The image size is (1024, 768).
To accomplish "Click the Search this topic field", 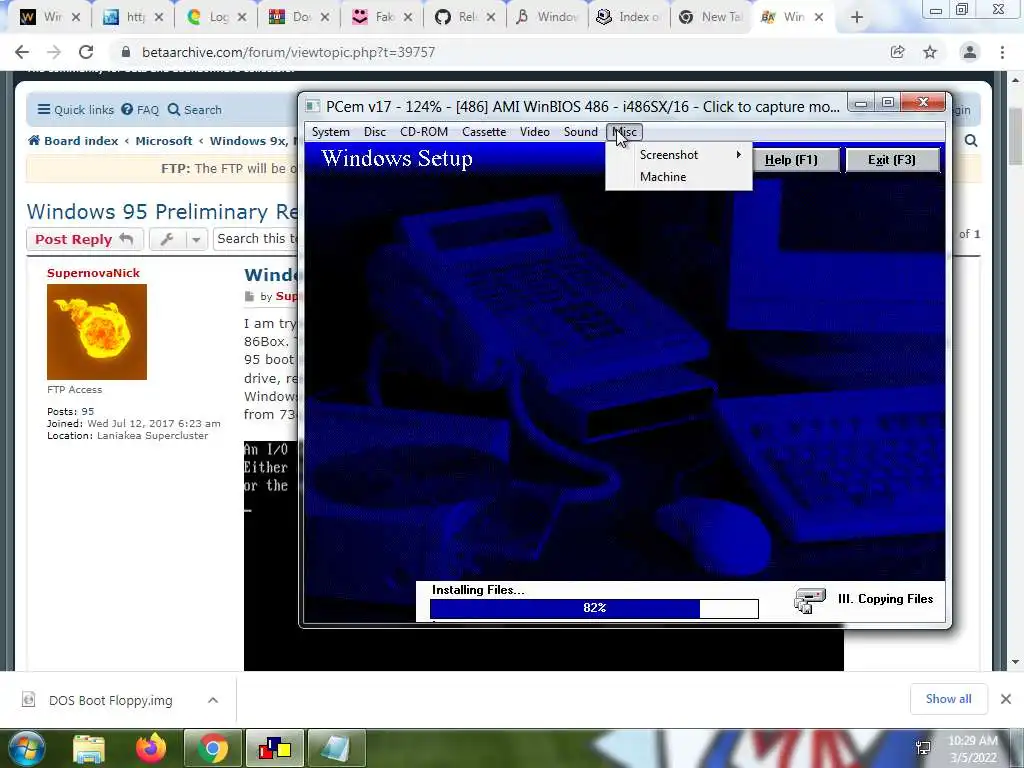I will [x=256, y=239].
